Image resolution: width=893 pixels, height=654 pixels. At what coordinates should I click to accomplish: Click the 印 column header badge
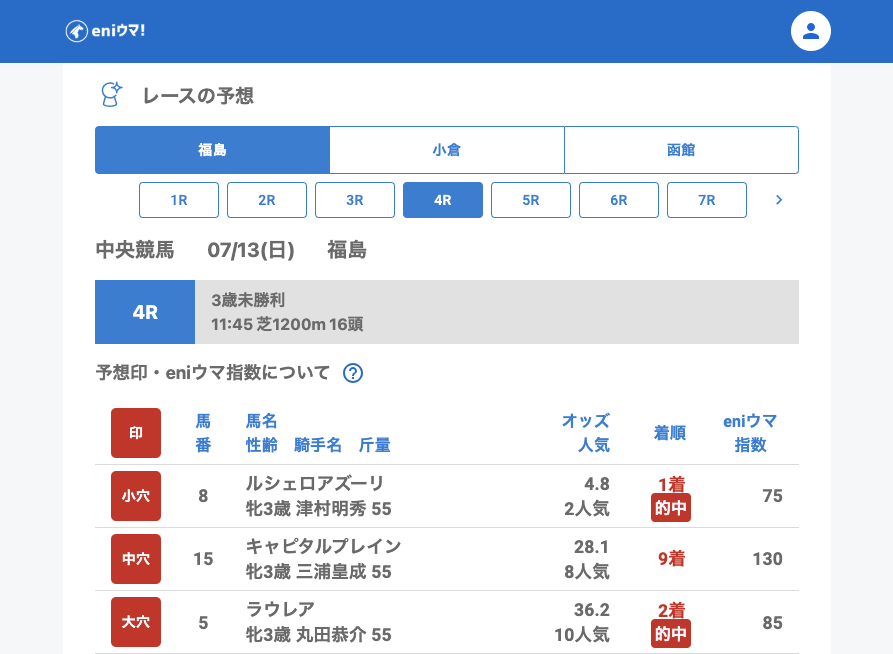pyautogui.click(x=136, y=433)
